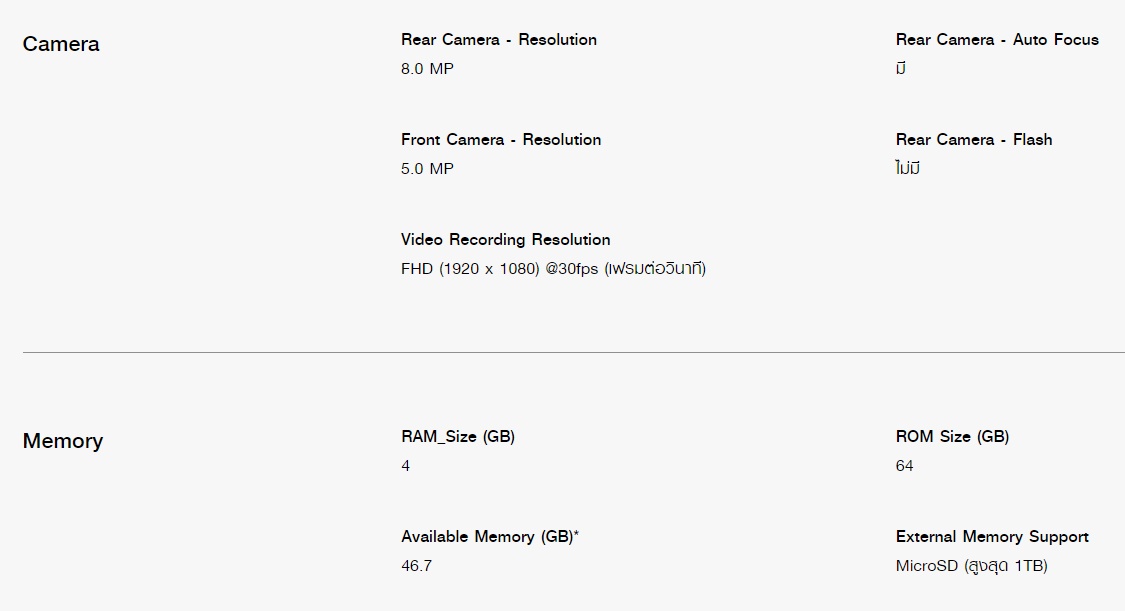The image size is (1125, 611).
Task: Select the Video Recording Resolution label
Action: pyautogui.click(x=506, y=240)
